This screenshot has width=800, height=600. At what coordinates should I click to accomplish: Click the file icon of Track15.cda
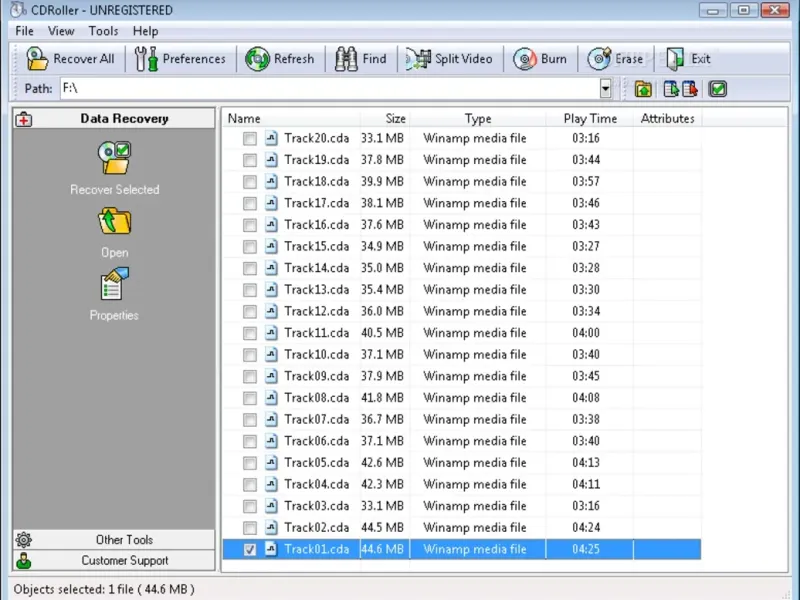click(271, 246)
